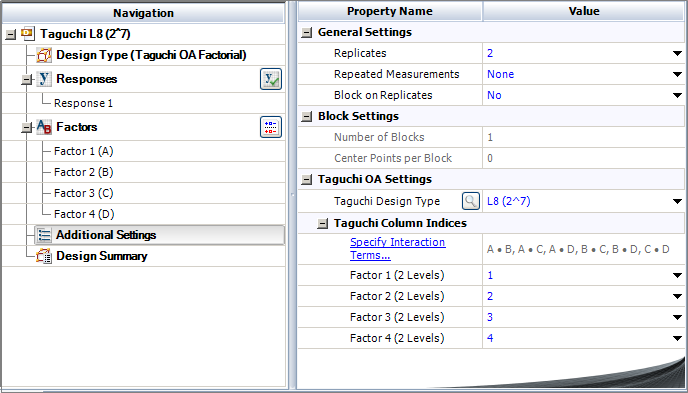Click the response checkmark button beside Responses
This screenshot has height=393, width=688.
coord(271,79)
